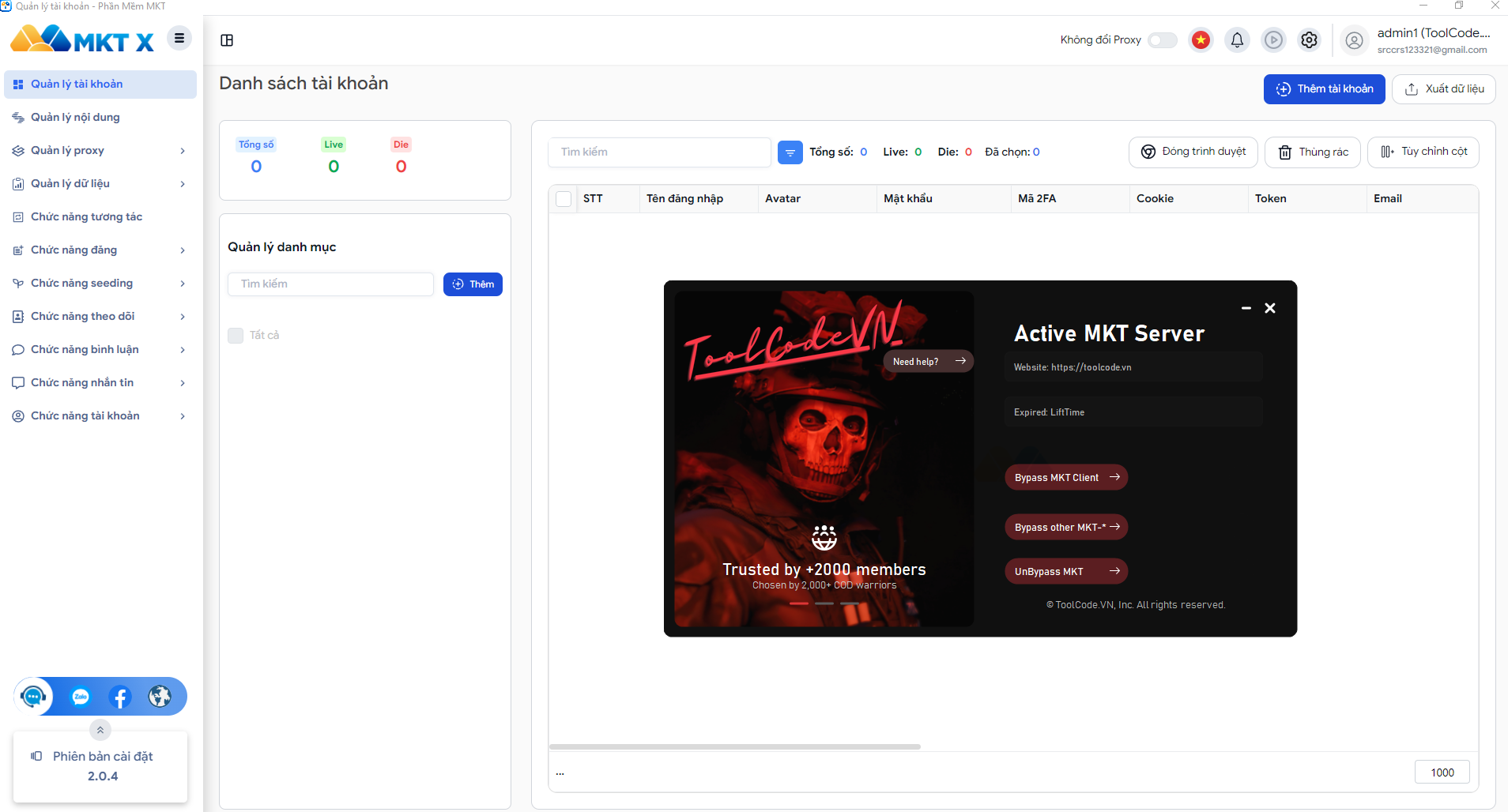1508x812 pixels.
Task: Expand Chức năng theo dõi submenu
Action: [183, 317]
